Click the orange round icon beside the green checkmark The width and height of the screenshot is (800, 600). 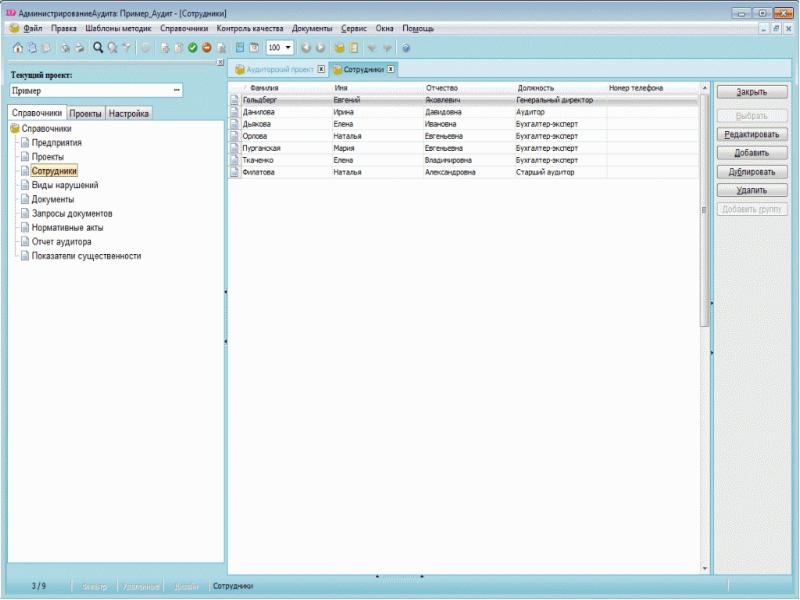(206, 47)
